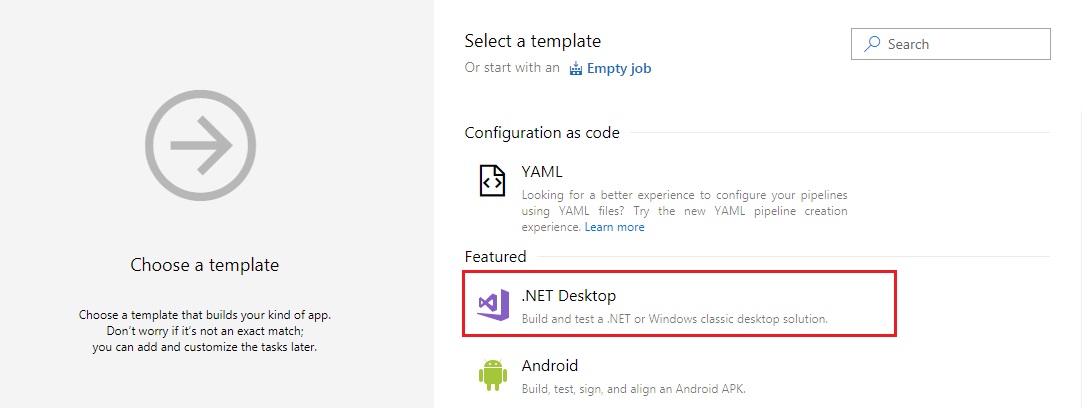Click the .NET Desktop description text
Screen dimensions: 1082x408
[x=674, y=320]
